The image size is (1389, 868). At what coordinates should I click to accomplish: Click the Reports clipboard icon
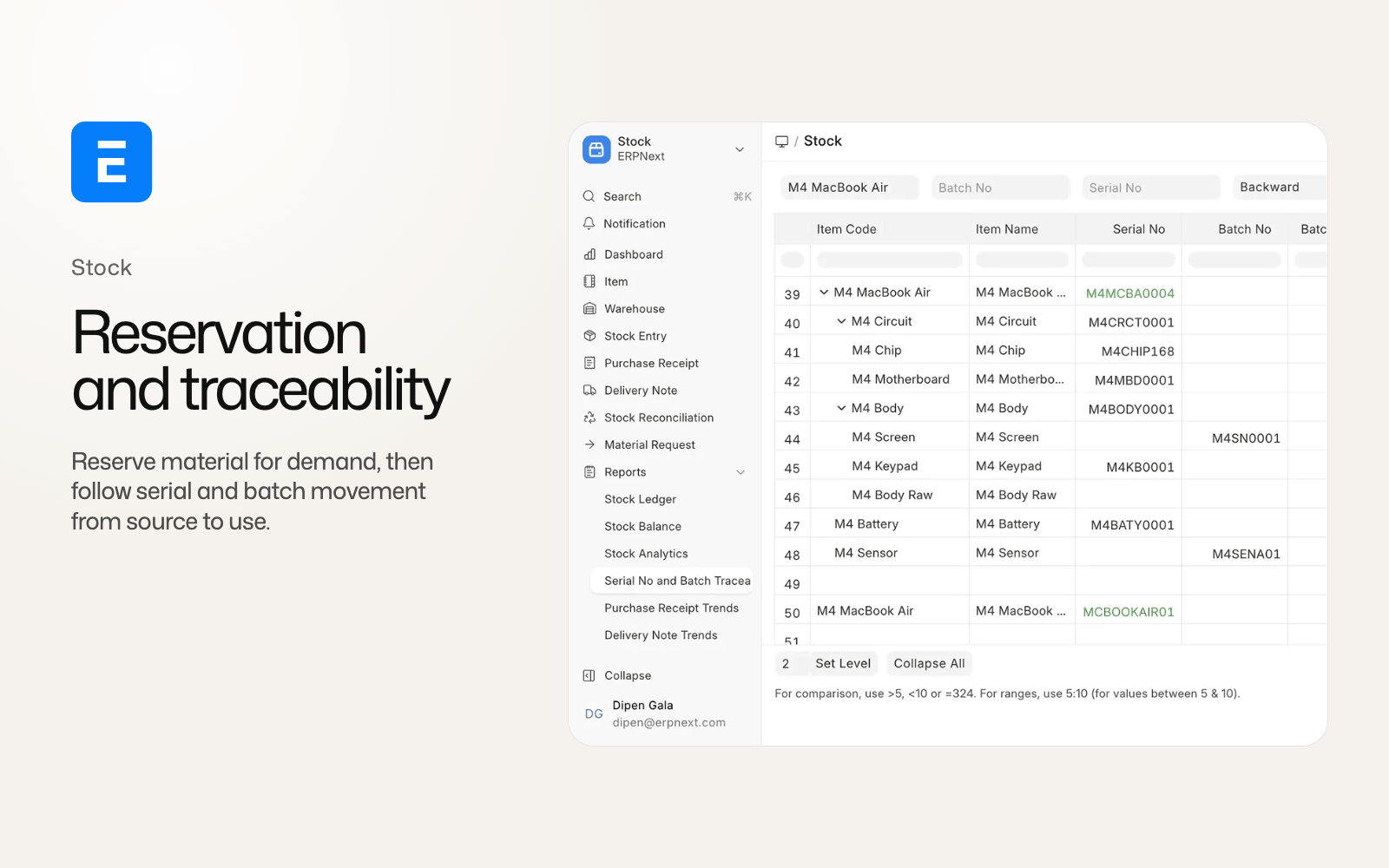pos(589,472)
